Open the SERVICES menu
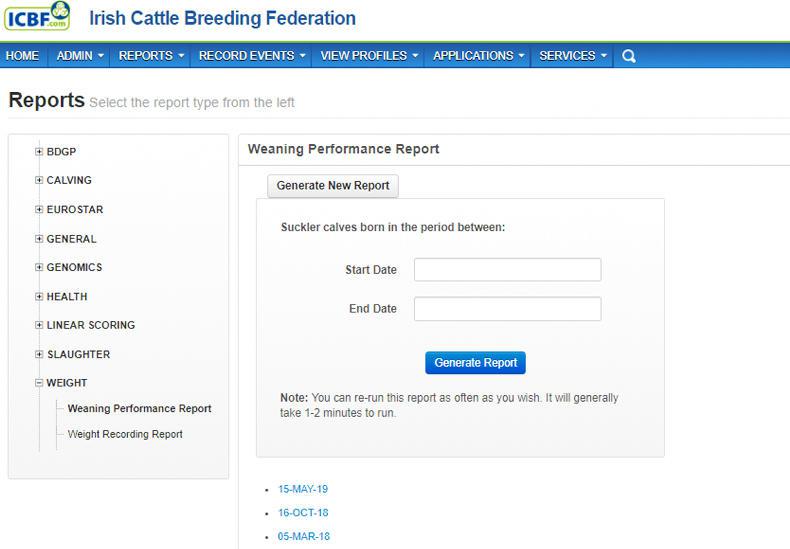 pos(574,56)
